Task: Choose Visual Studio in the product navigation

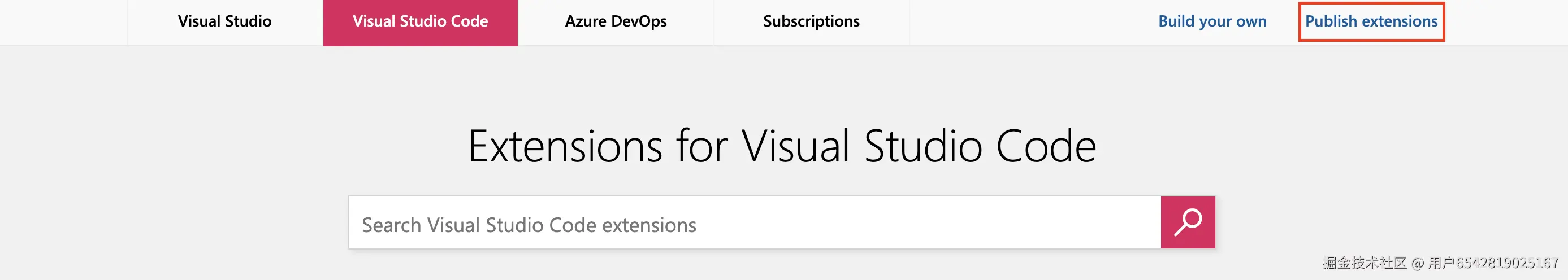Action: point(224,22)
